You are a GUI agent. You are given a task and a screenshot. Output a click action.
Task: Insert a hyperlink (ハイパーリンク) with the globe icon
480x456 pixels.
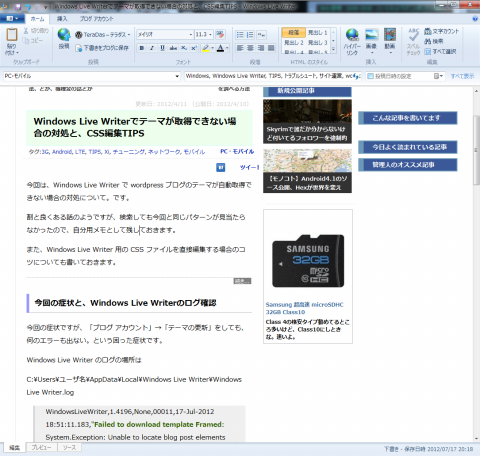(352, 35)
